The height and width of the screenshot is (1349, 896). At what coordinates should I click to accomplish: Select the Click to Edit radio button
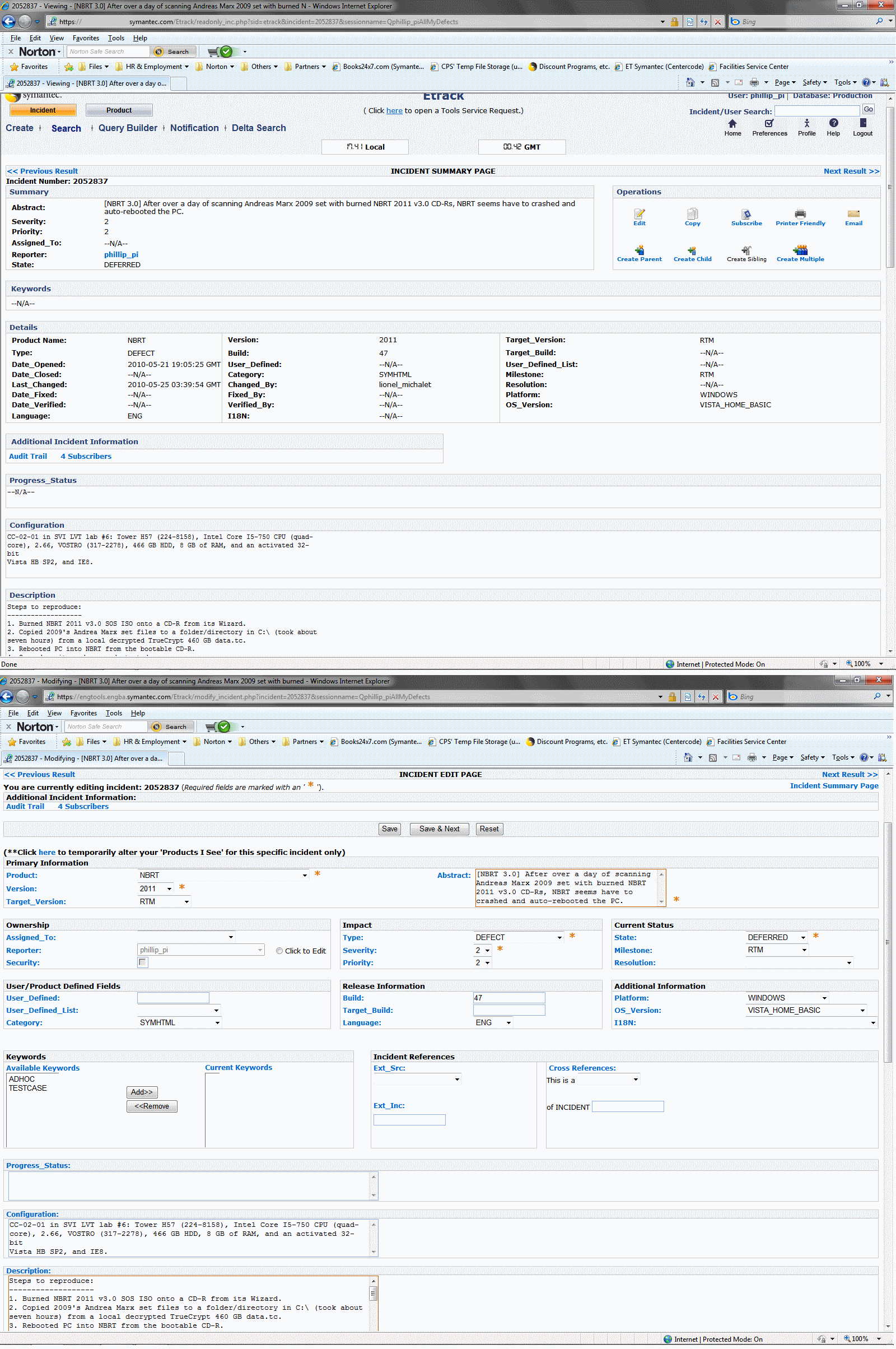click(x=279, y=951)
